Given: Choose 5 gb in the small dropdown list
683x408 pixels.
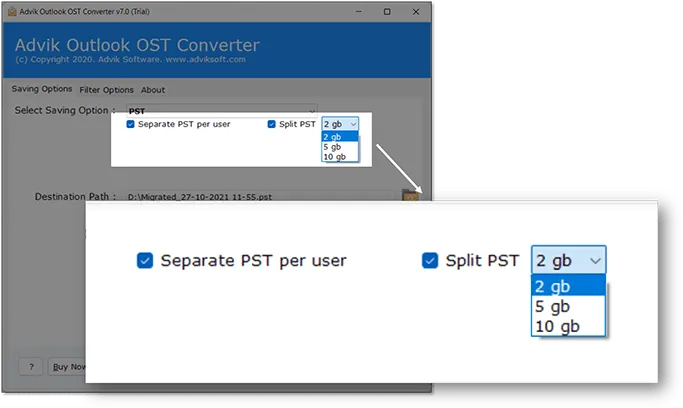Looking at the screenshot, I should tap(340, 147).
